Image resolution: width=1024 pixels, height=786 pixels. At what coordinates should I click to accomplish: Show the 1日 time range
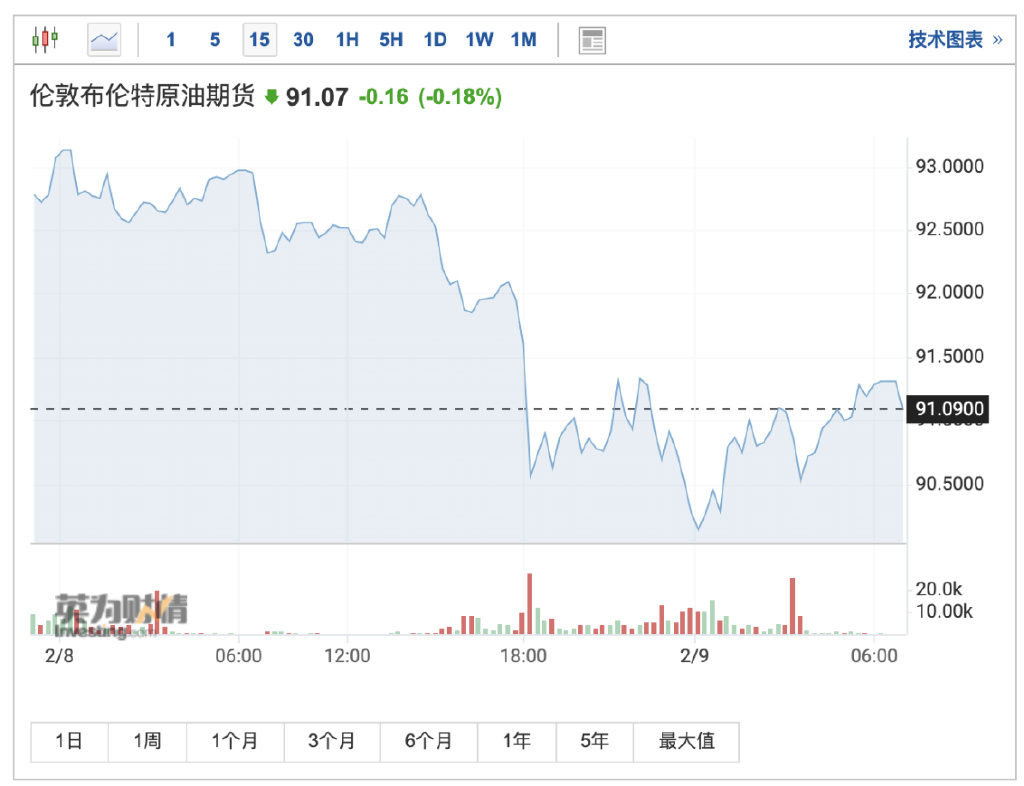(69, 741)
